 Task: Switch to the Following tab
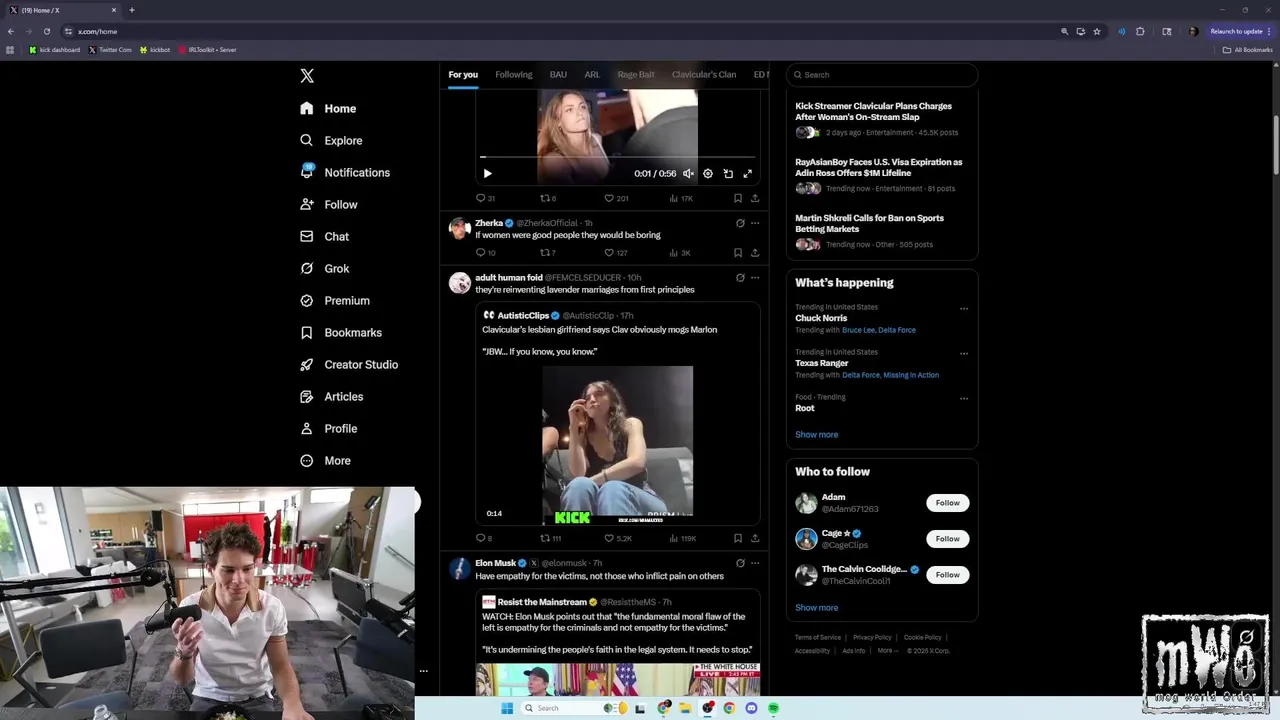(x=514, y=75)
